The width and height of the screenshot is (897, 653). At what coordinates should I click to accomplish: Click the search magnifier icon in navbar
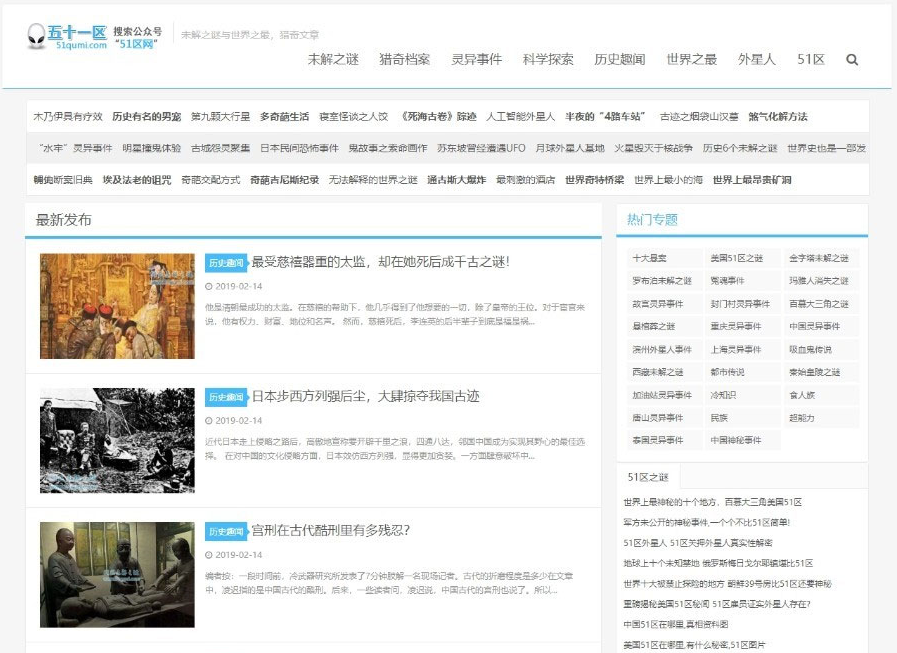click(851, 59)
